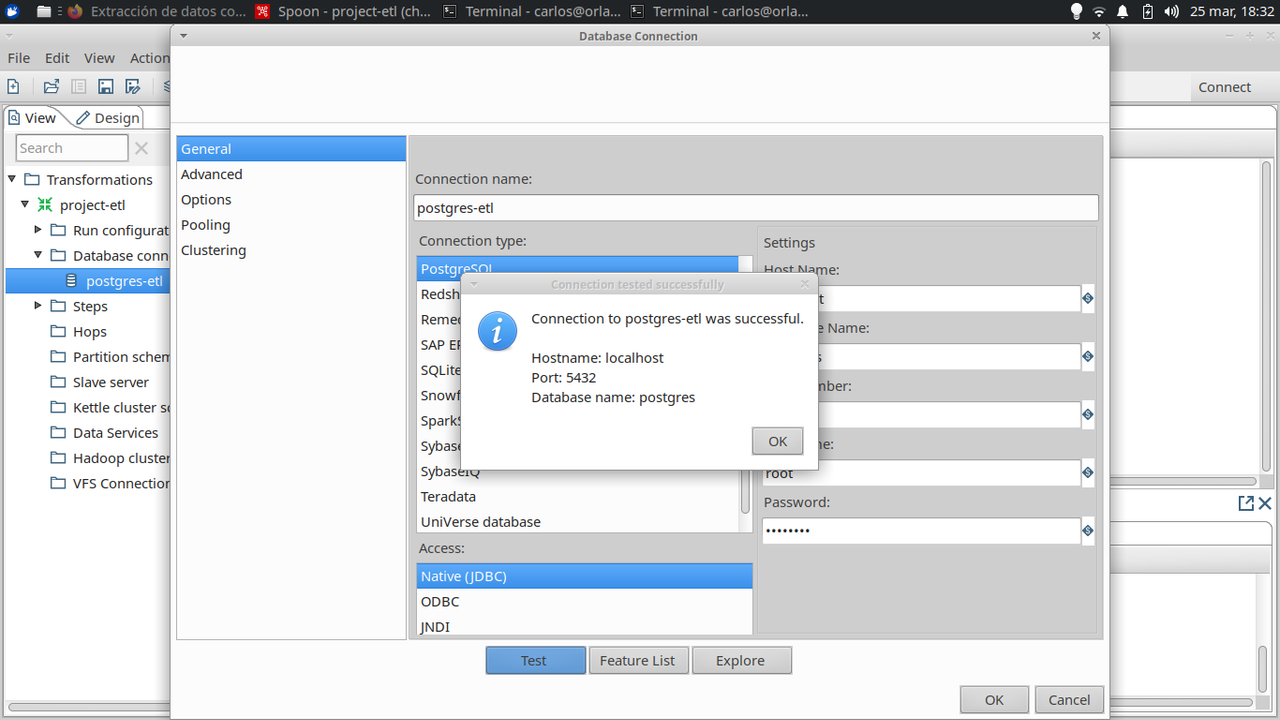Close the results pane with blue X icon

pyautogui.click(x=1265, y=503)
